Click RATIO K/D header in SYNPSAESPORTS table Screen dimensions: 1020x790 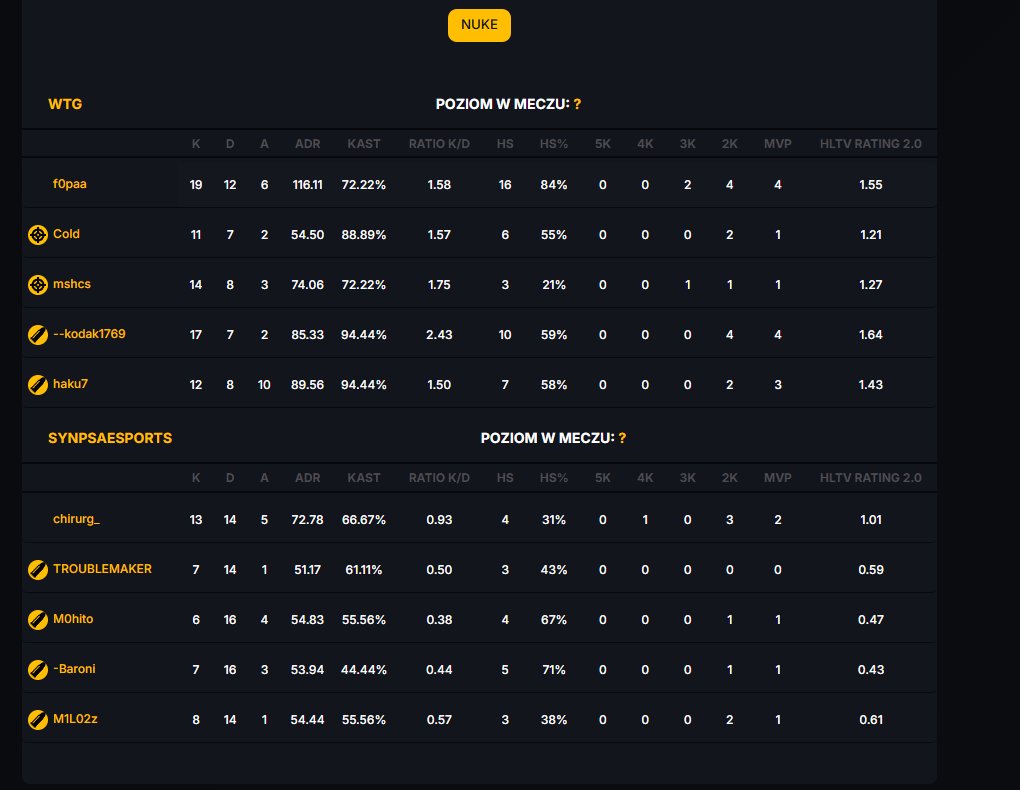pos(439,478)
